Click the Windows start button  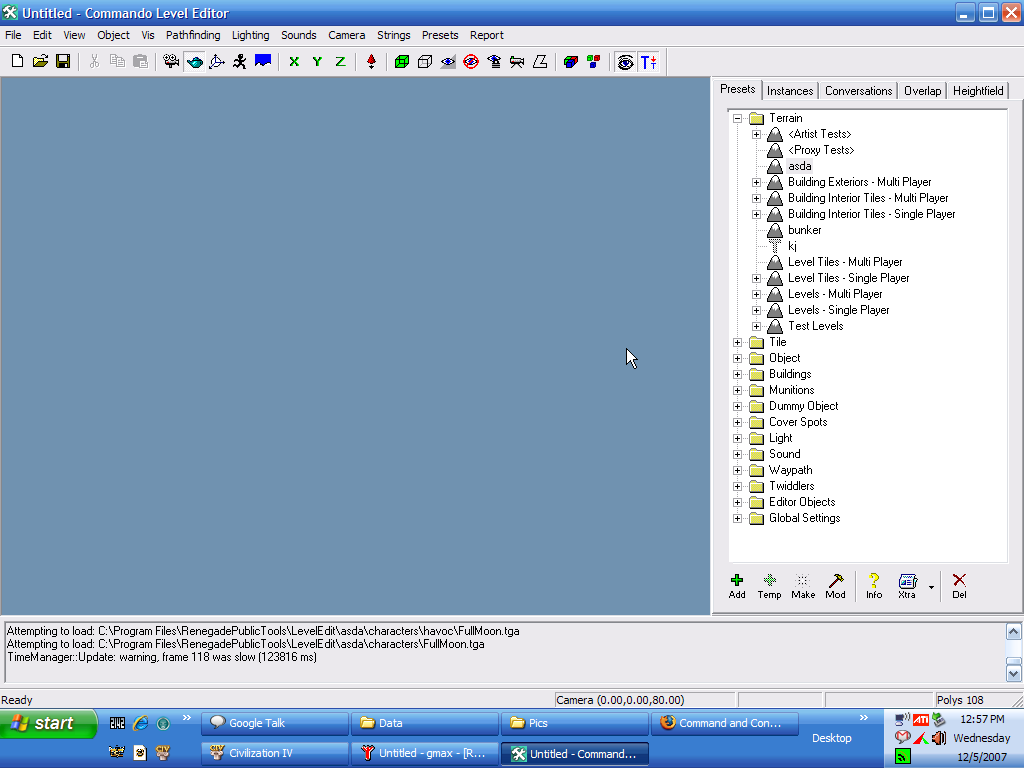coord(48,723)
